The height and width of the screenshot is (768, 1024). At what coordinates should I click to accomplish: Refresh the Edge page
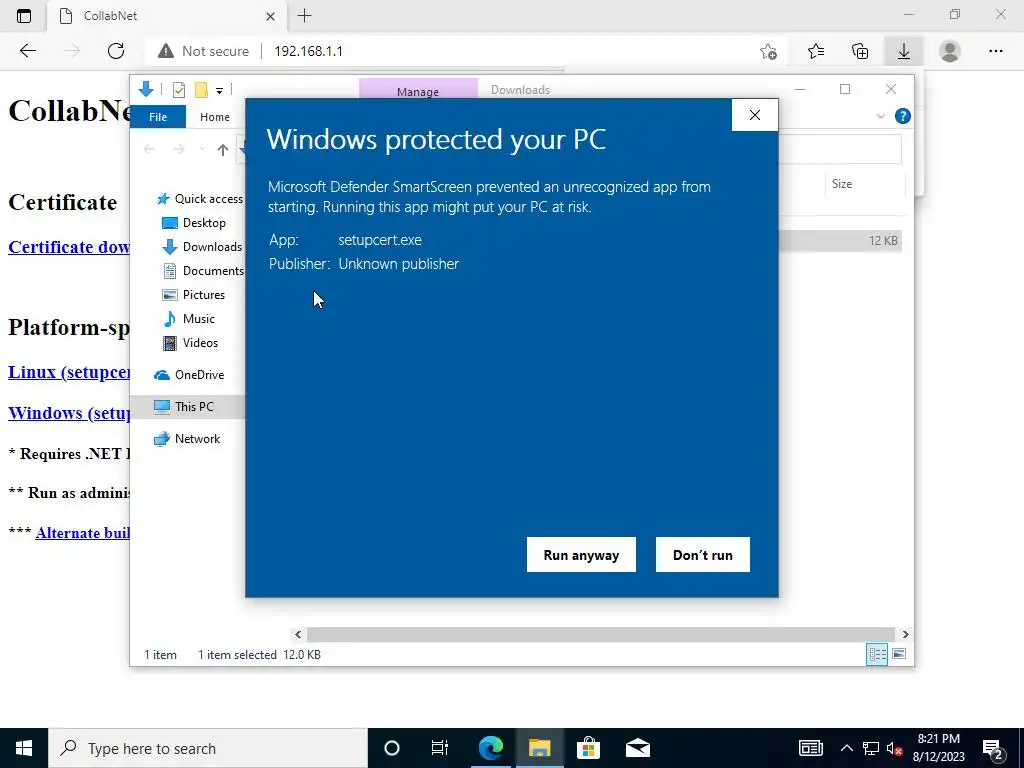pos(116,51)
